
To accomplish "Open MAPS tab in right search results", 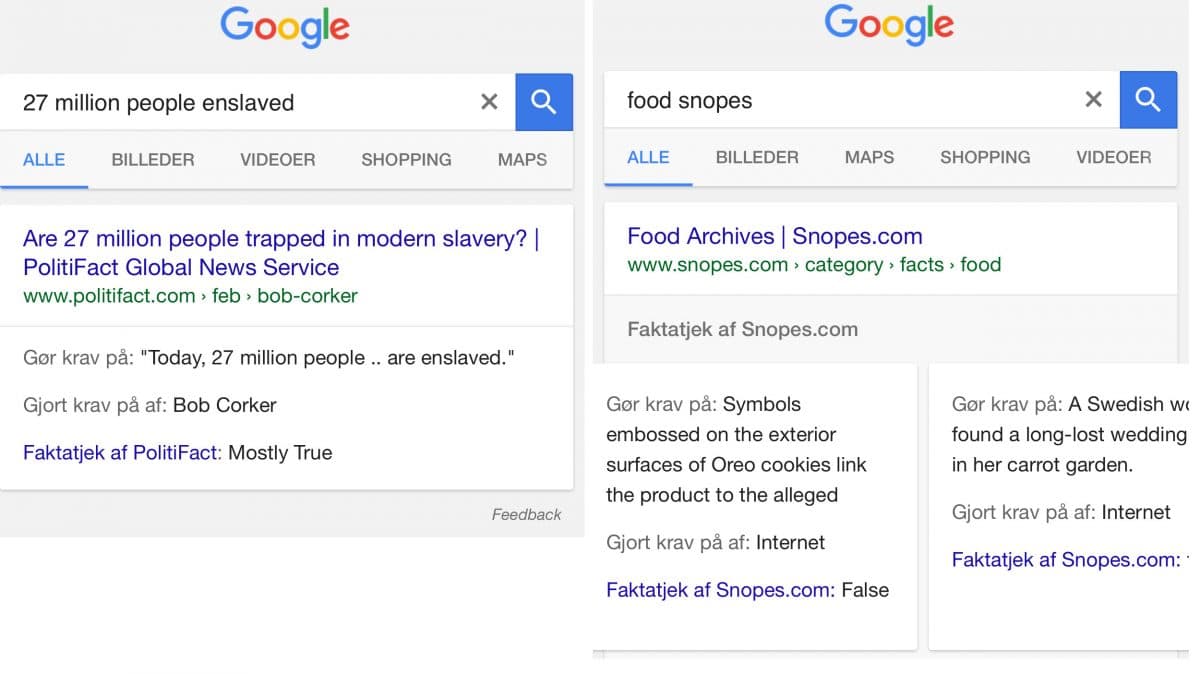I will coord(869,158).
